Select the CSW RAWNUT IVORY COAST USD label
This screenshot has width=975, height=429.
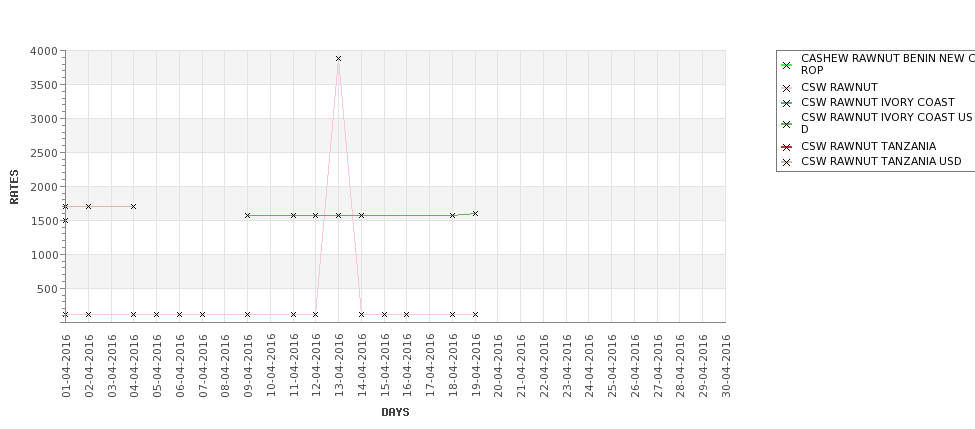click(x=886, y=123)
